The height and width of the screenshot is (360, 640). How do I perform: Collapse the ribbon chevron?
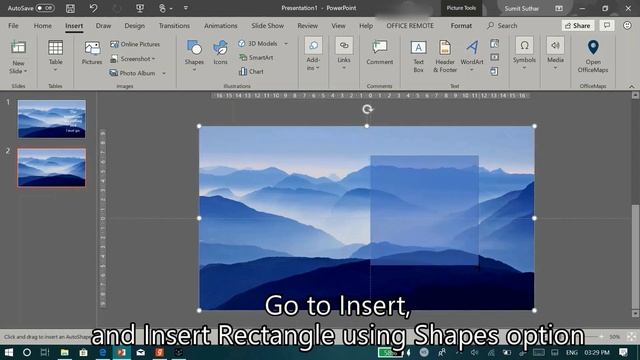[x=631, y=87]
